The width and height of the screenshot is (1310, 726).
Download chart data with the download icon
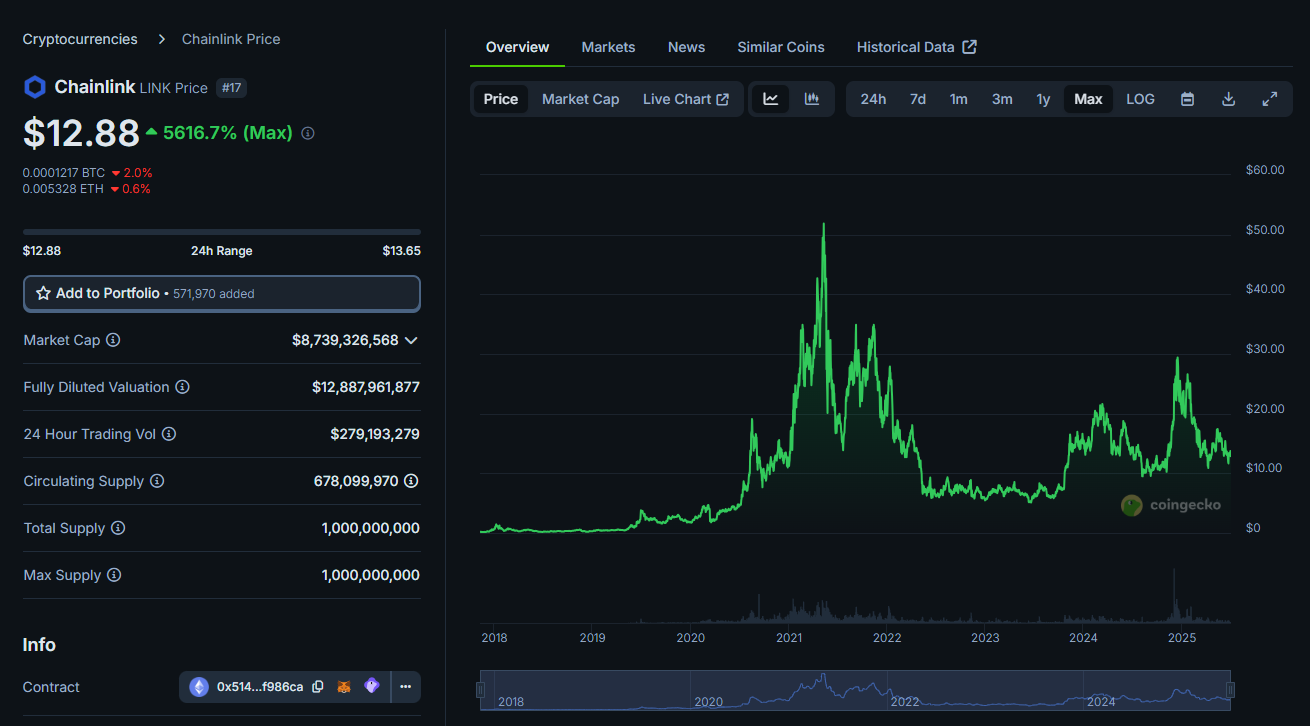pyautogui.click(x=1229, y=99)
